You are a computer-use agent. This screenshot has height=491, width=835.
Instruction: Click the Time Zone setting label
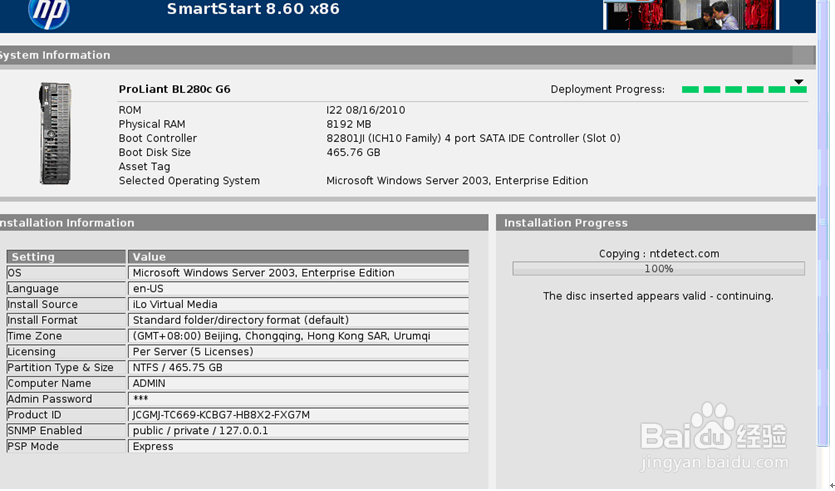pos(35,336)
